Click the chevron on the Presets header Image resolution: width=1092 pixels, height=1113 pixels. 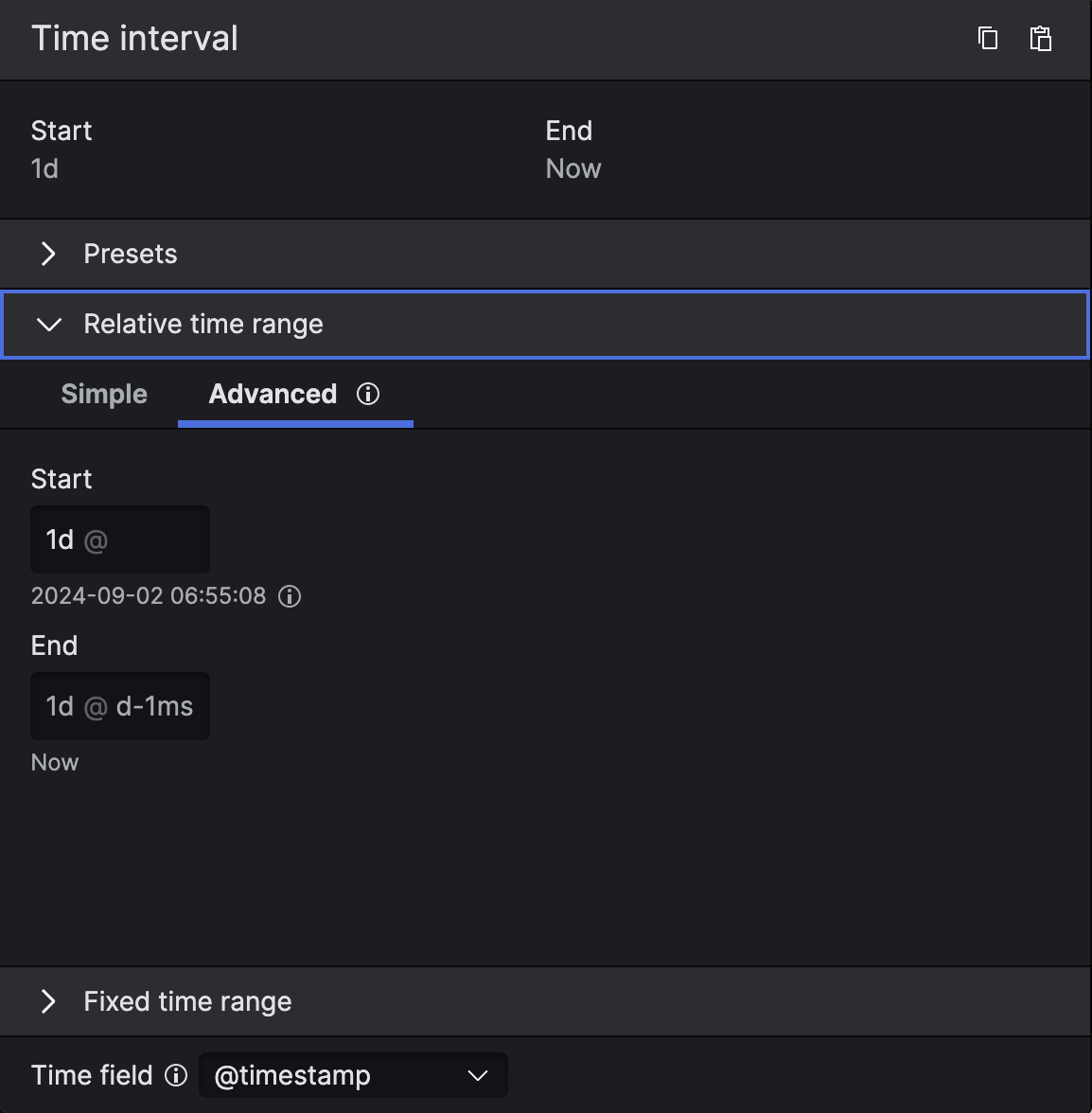pos(48,254)
